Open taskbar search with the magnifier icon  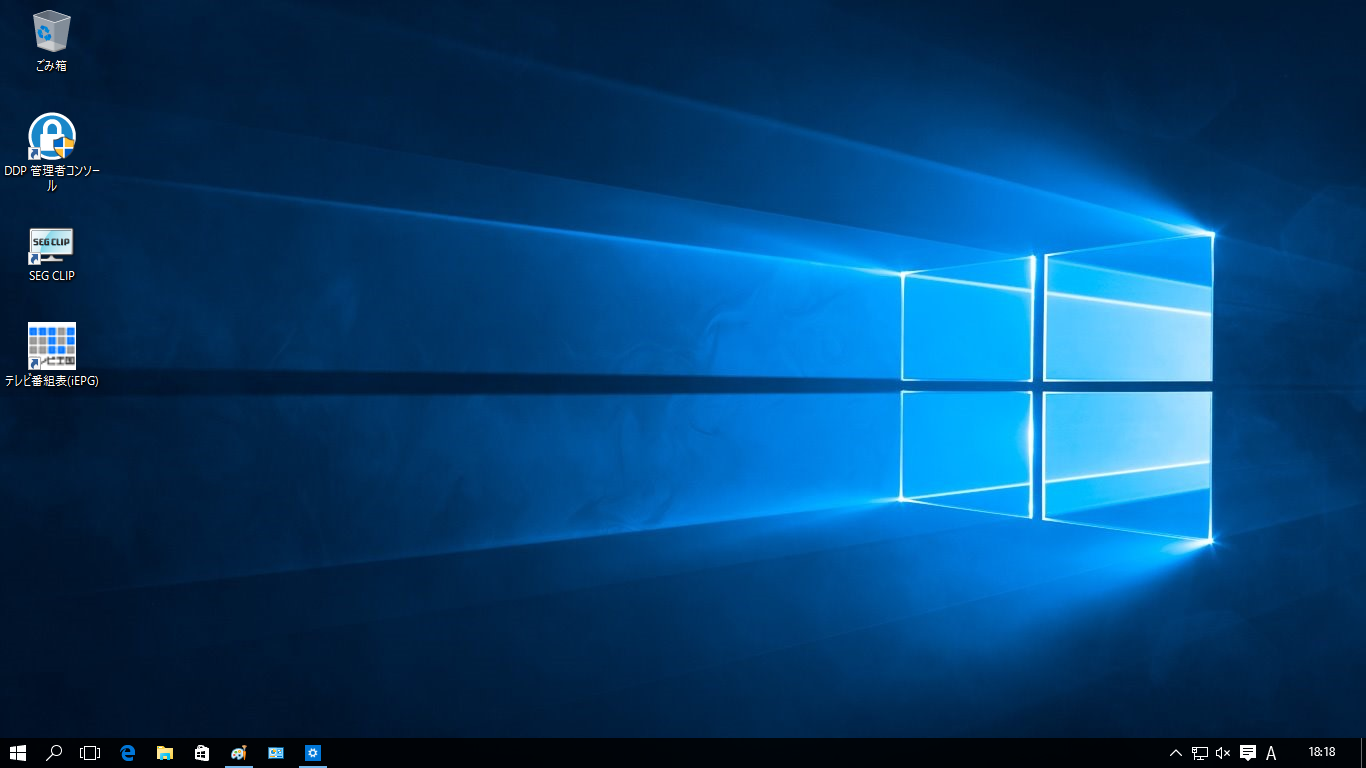(54, 753)
